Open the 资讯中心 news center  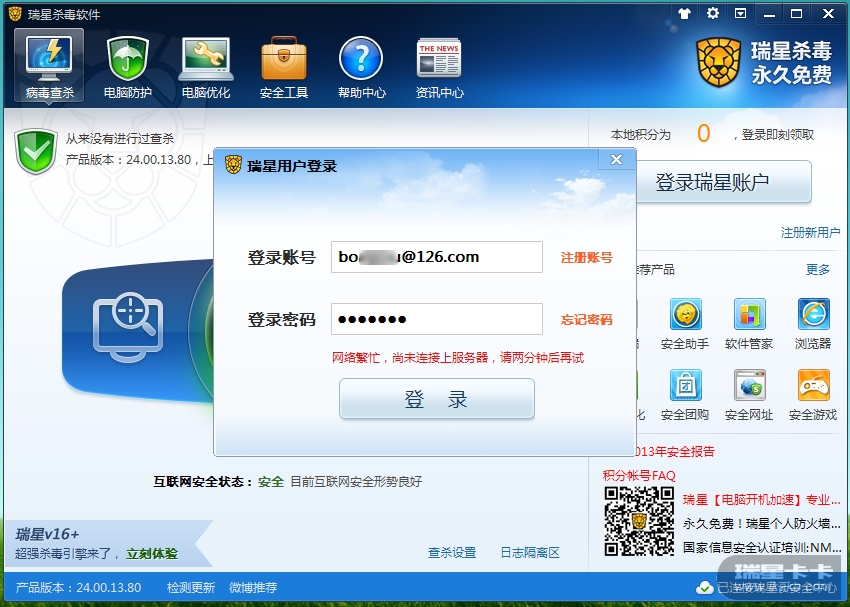(440, 67)
